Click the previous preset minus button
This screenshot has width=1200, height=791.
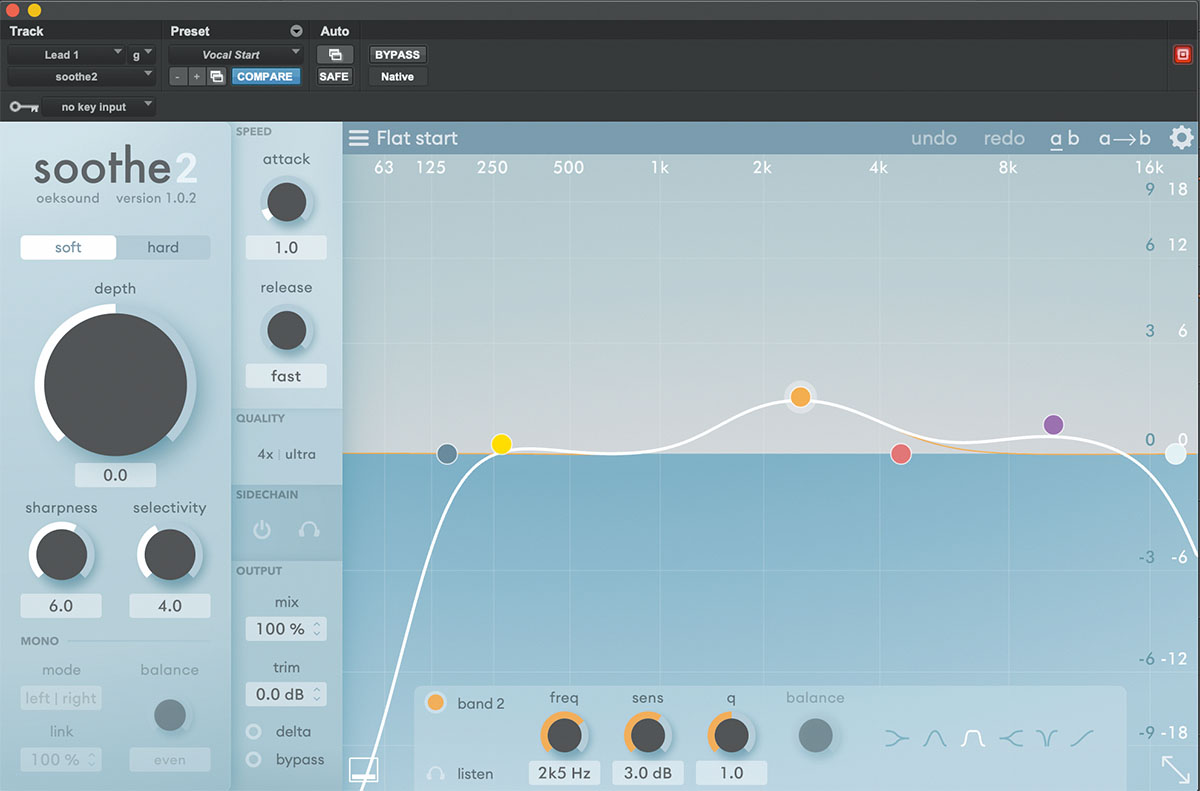tap(177, 76)
